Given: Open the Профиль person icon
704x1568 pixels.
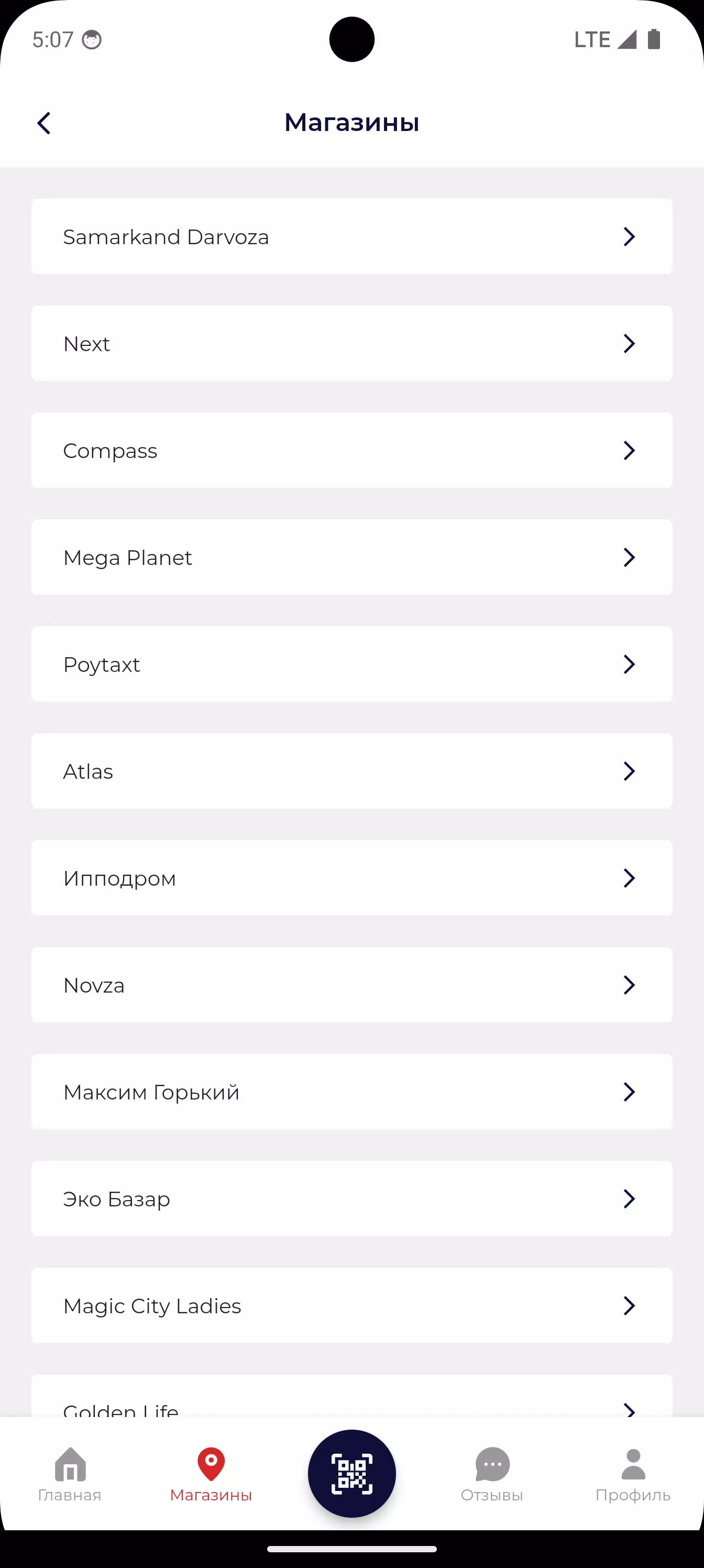Looking at the screenshot, I should [633, 1464].
